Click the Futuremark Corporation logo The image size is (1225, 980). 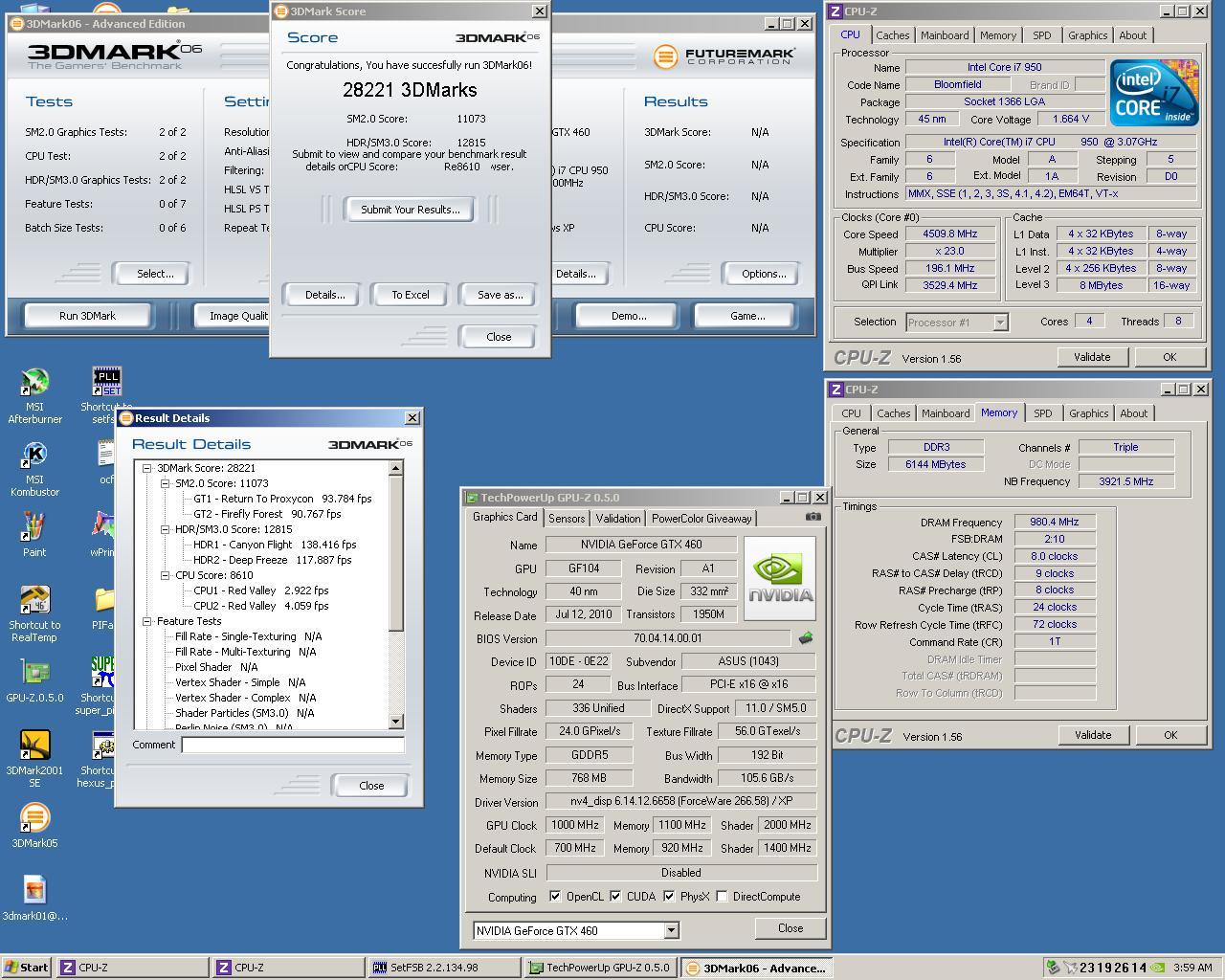coord(724,56)
